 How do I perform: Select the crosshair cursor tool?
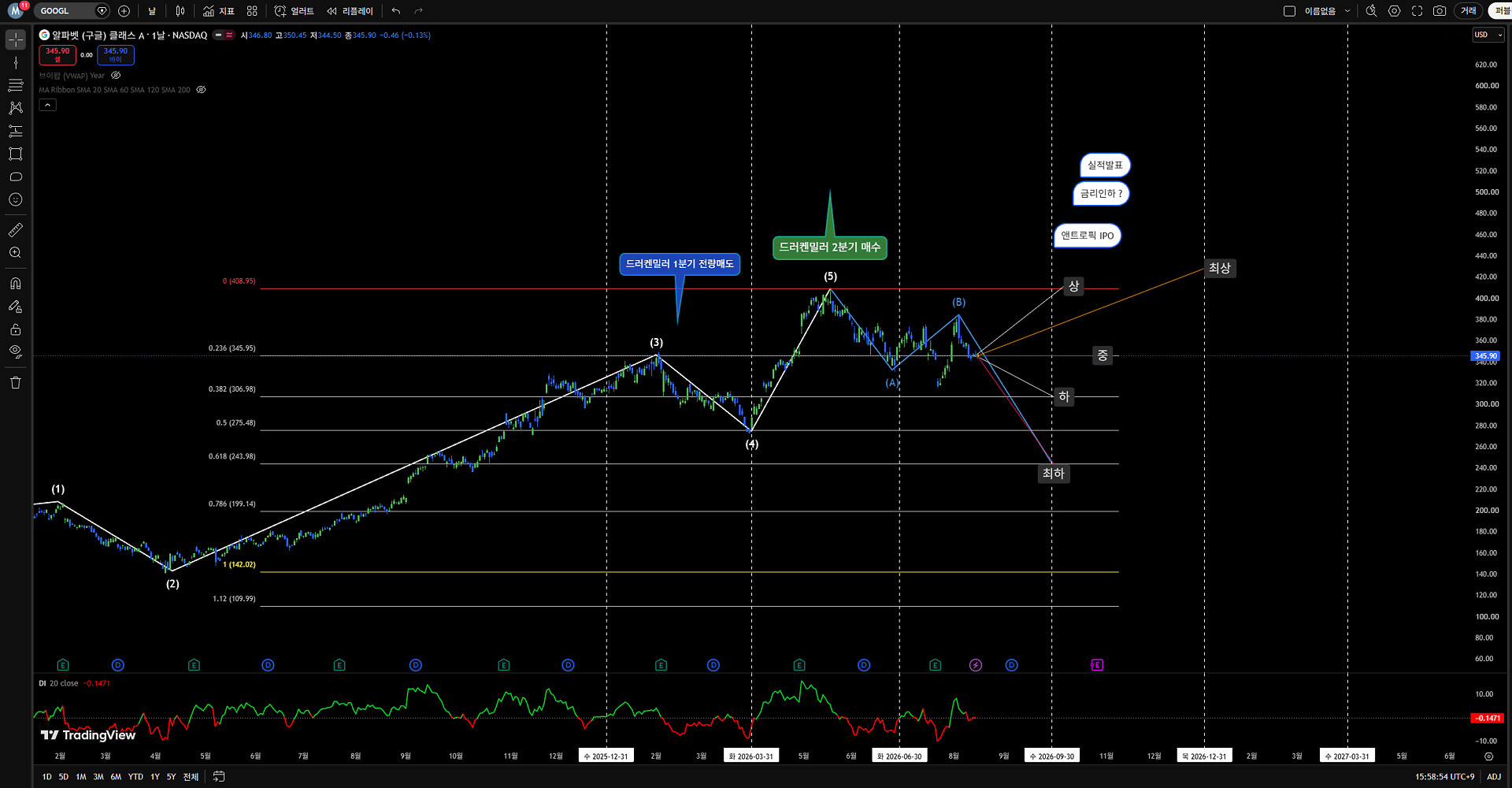point(16,39)
